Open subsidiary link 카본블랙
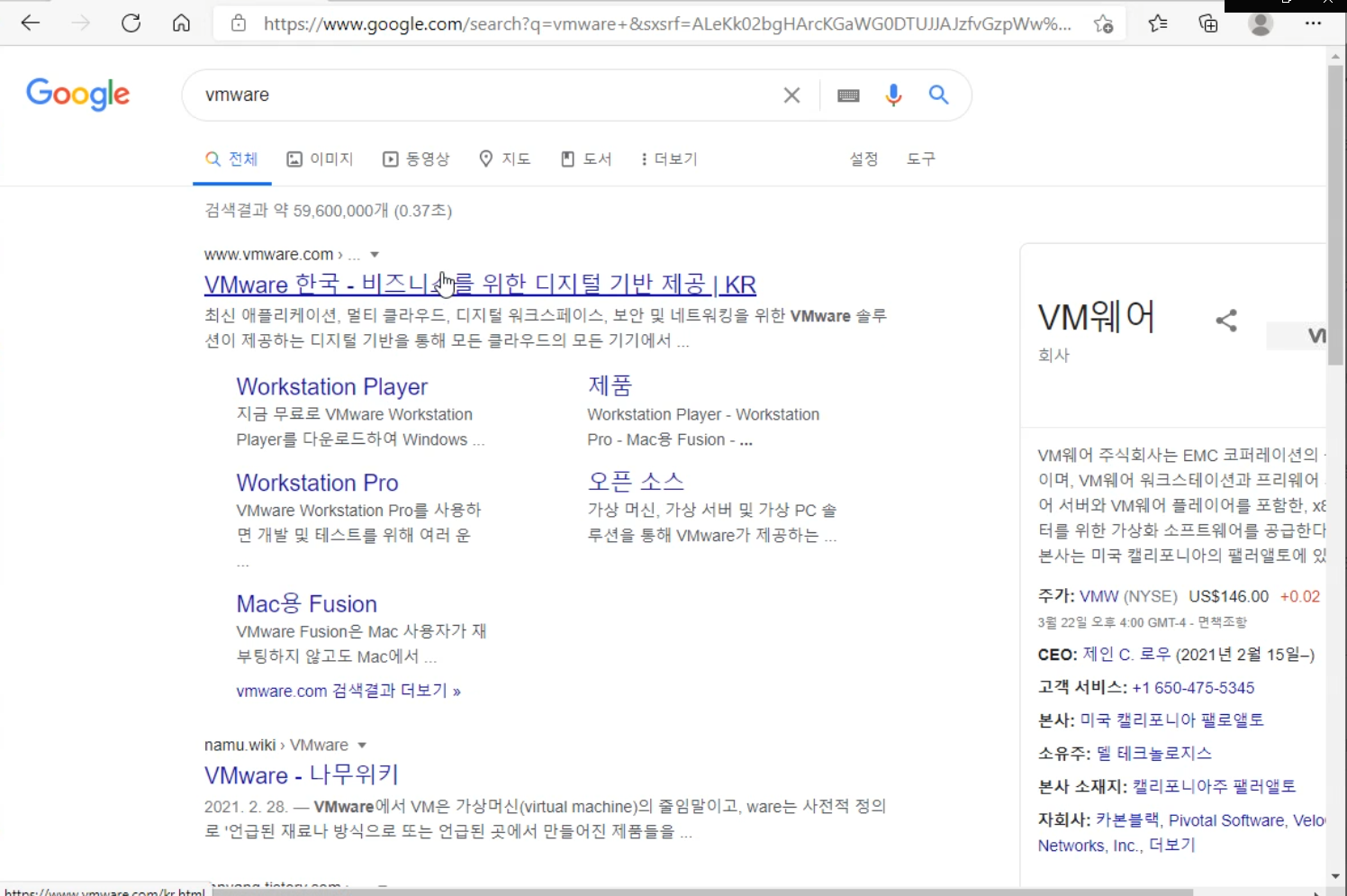The height and width of the screenshot is (896, 1347). click(1127, 820)
